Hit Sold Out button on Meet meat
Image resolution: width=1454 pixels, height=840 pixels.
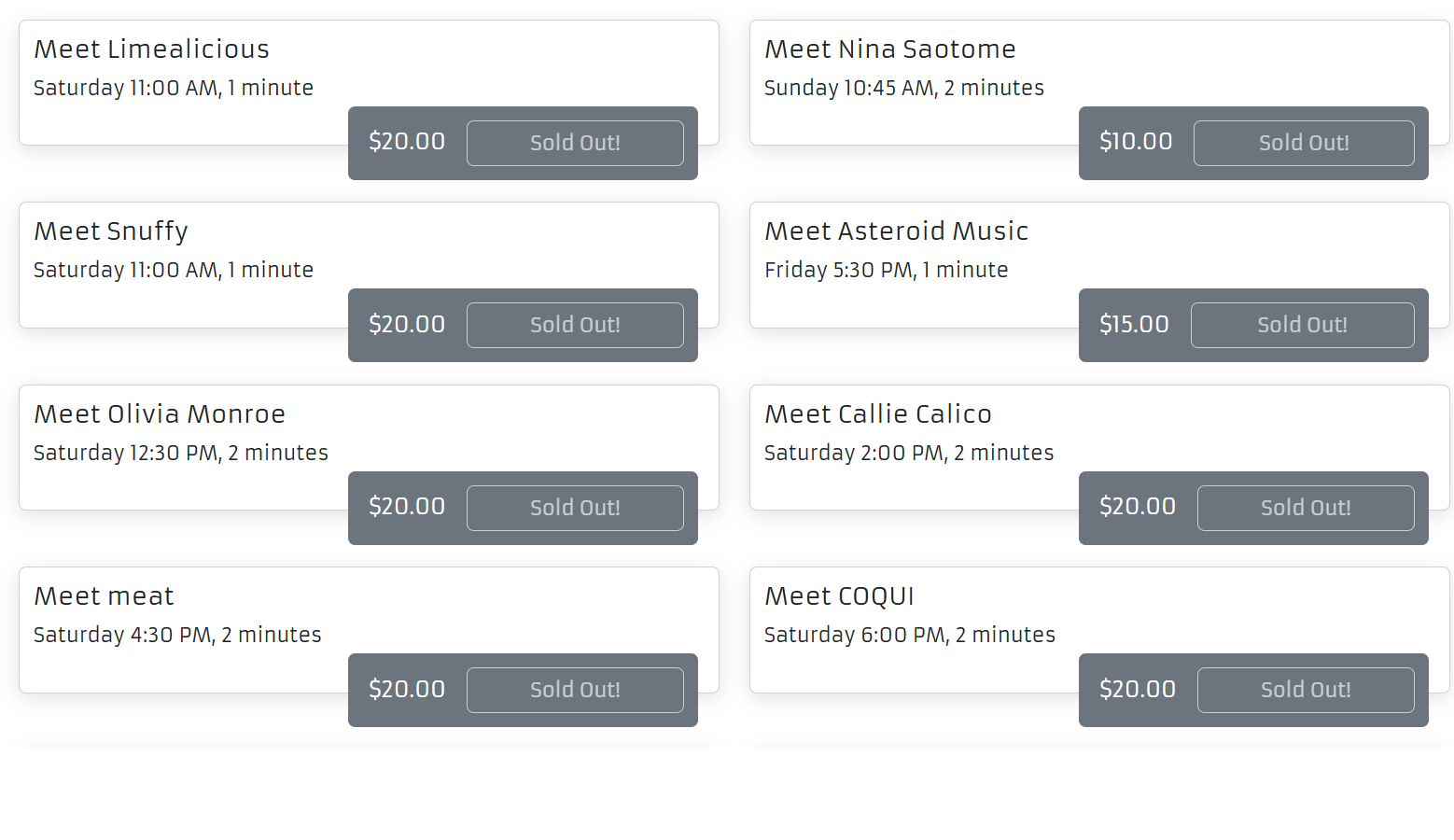point(575,690)
